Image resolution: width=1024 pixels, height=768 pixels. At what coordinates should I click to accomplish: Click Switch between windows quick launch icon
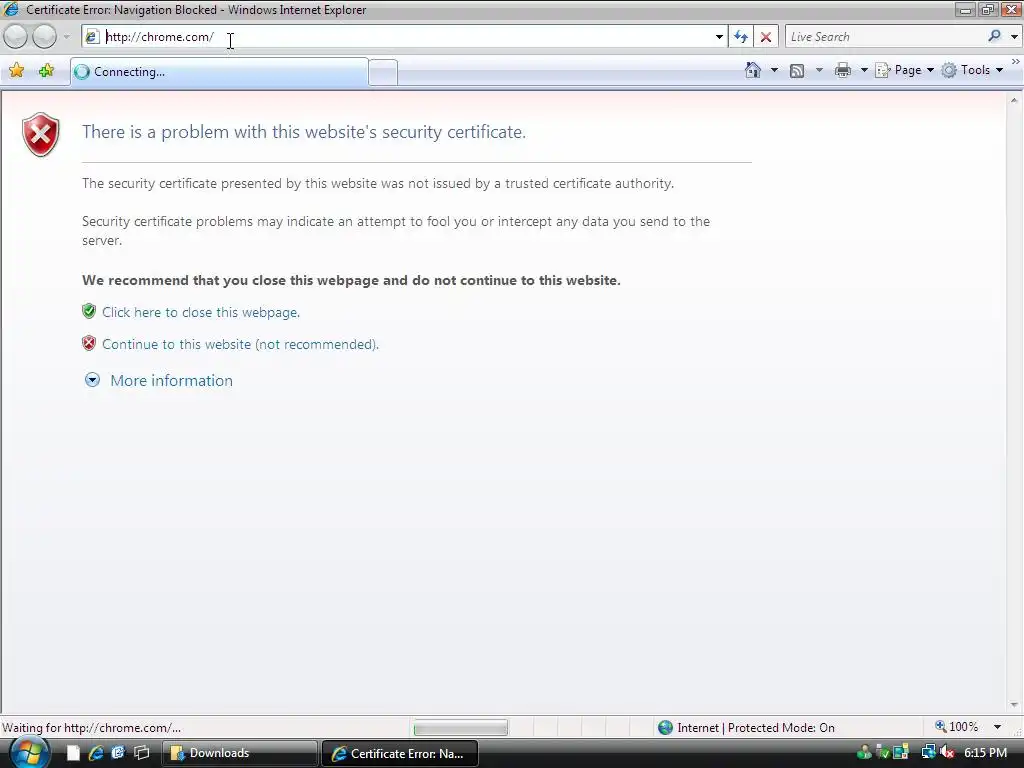pos(141,753)
